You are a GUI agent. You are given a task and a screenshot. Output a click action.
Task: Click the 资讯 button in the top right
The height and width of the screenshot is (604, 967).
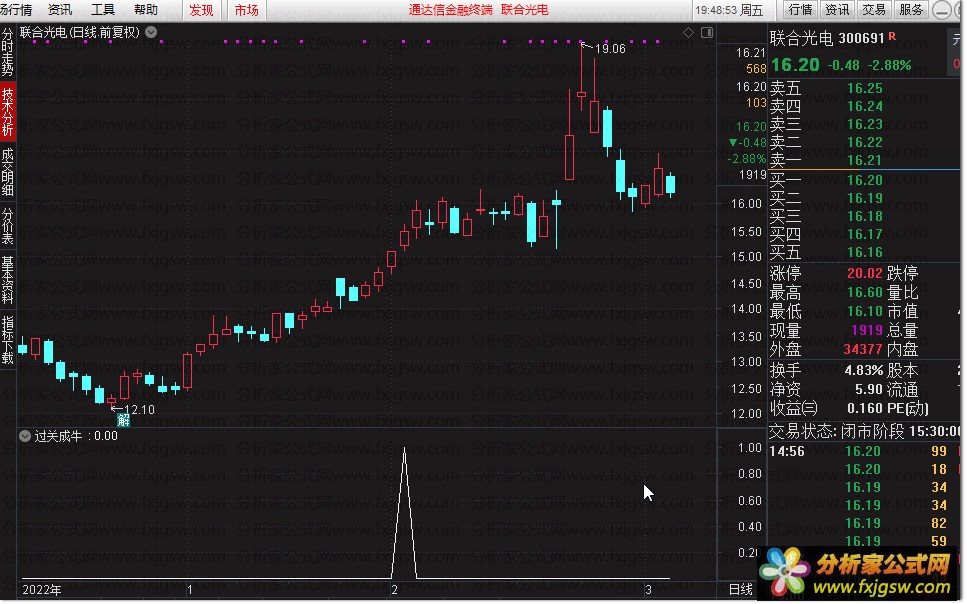(837, 10)
